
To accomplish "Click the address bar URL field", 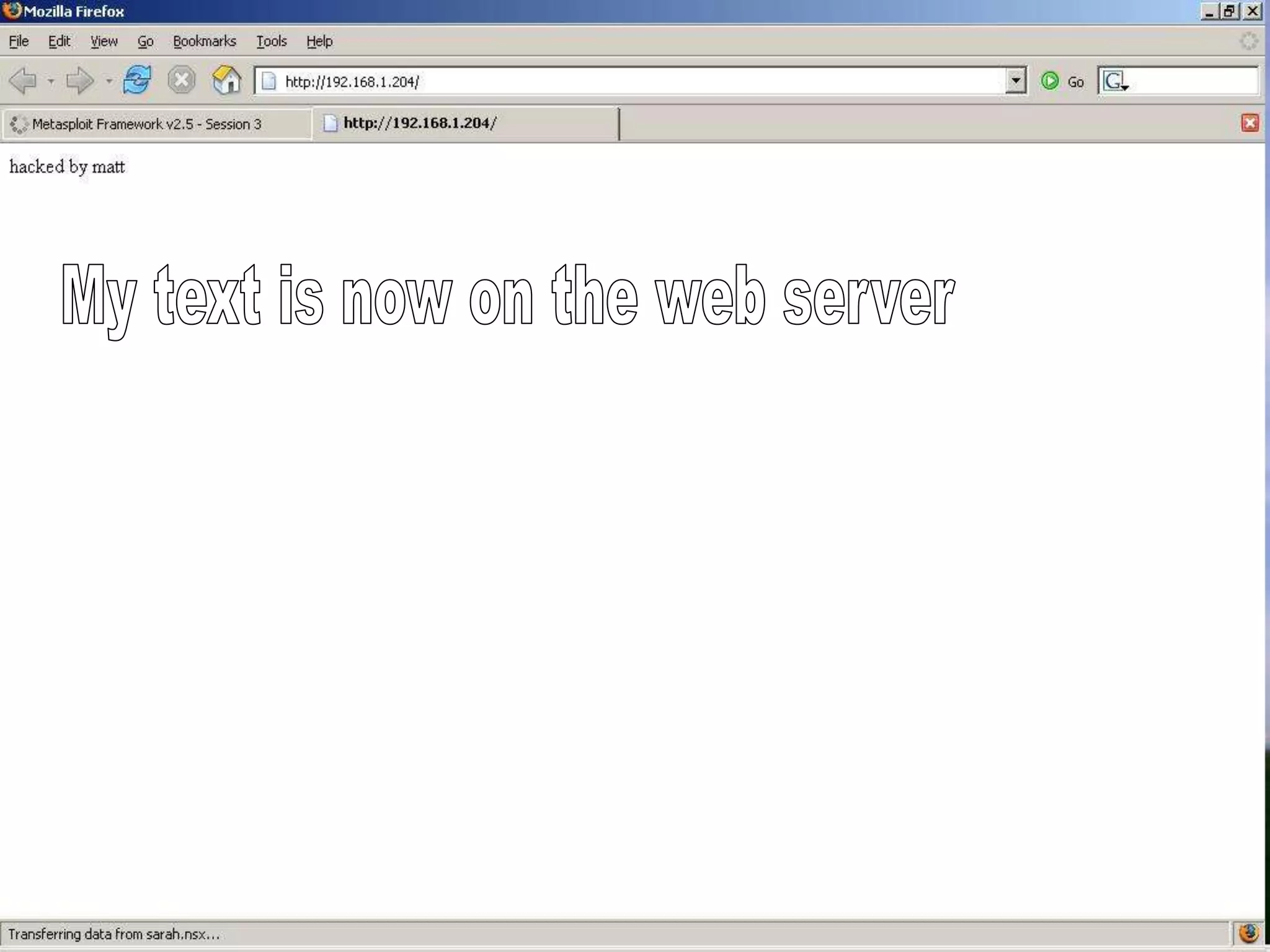I will coord(620,81).
